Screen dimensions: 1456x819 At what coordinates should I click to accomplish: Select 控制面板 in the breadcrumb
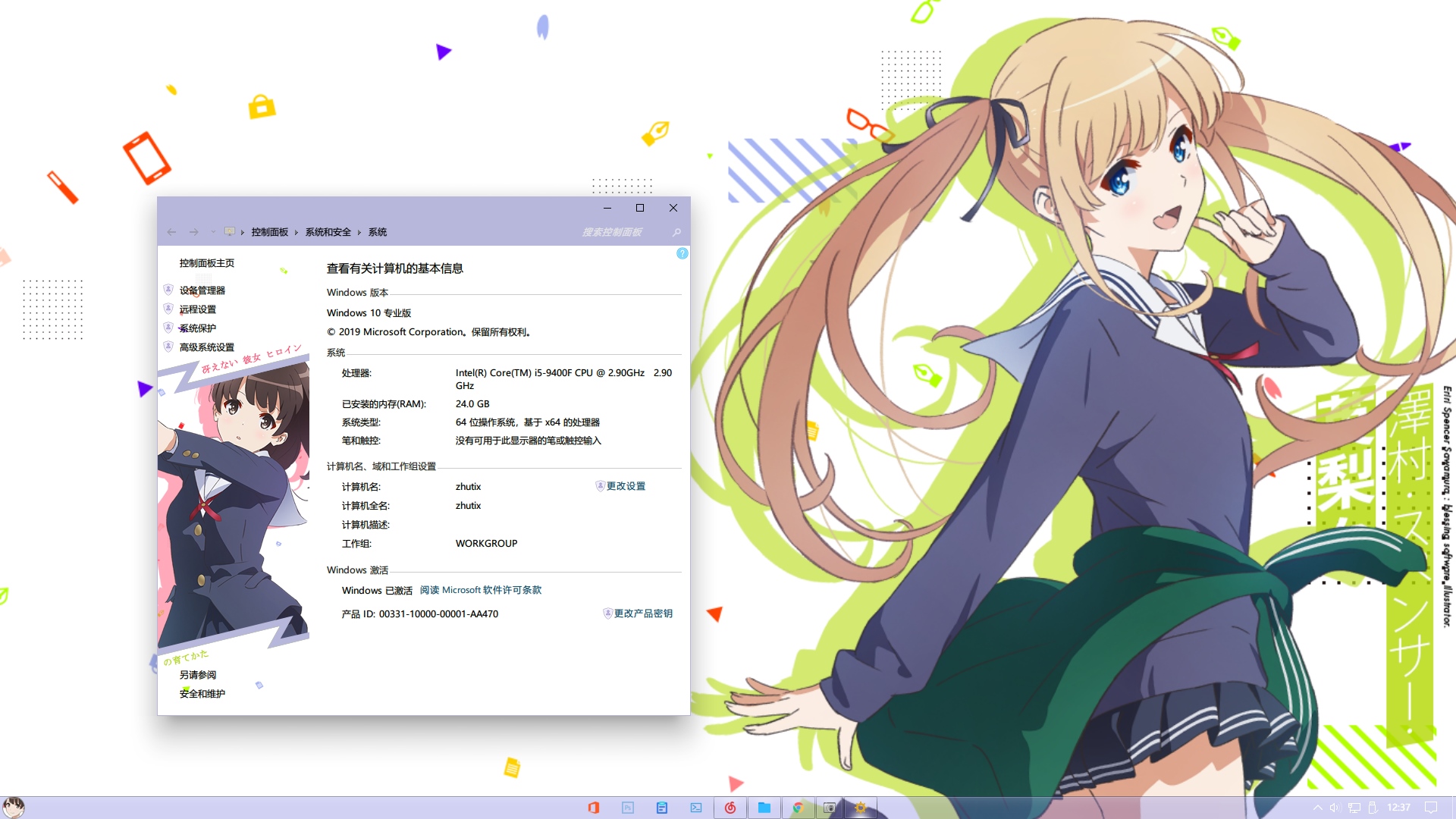[x=269, y=232]
